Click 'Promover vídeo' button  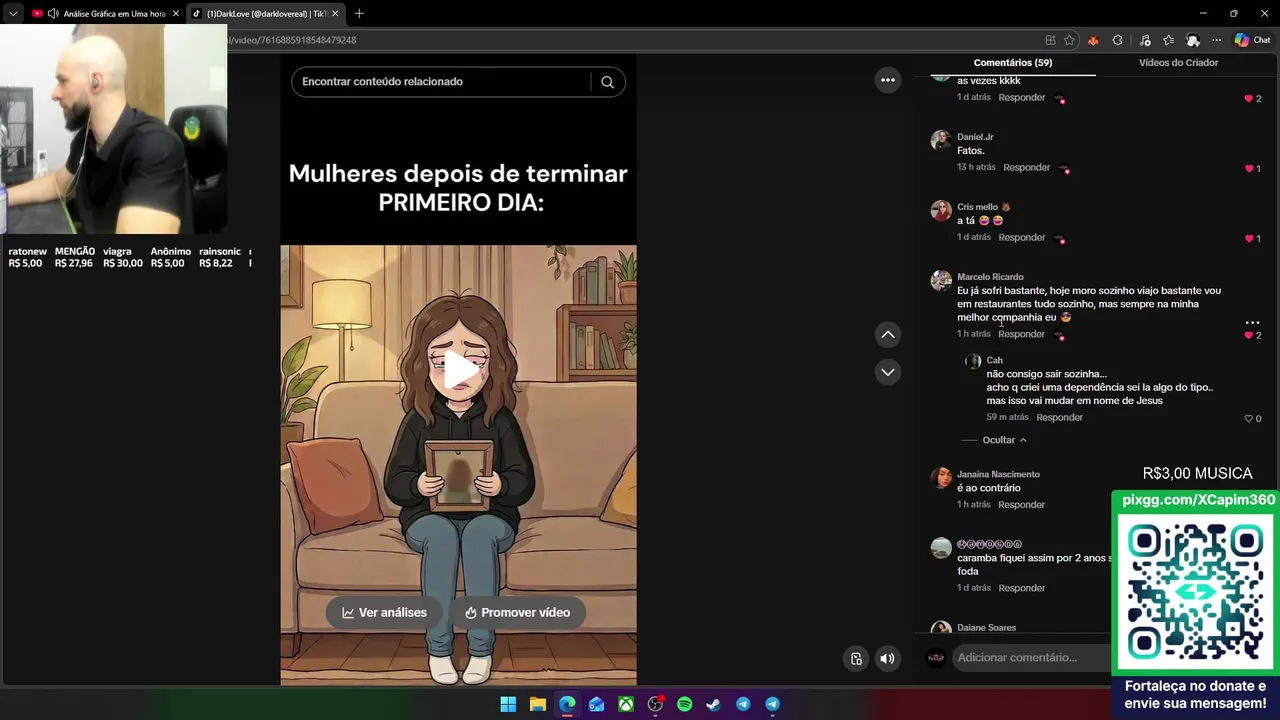point(517,612)
